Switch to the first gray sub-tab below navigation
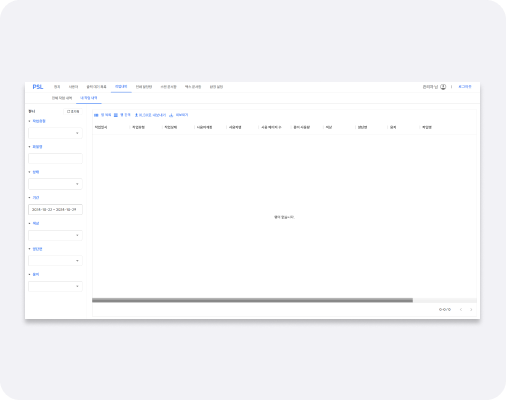Viewport: 506px width, 400px height. pyautogui.click(x=62, y=98)
